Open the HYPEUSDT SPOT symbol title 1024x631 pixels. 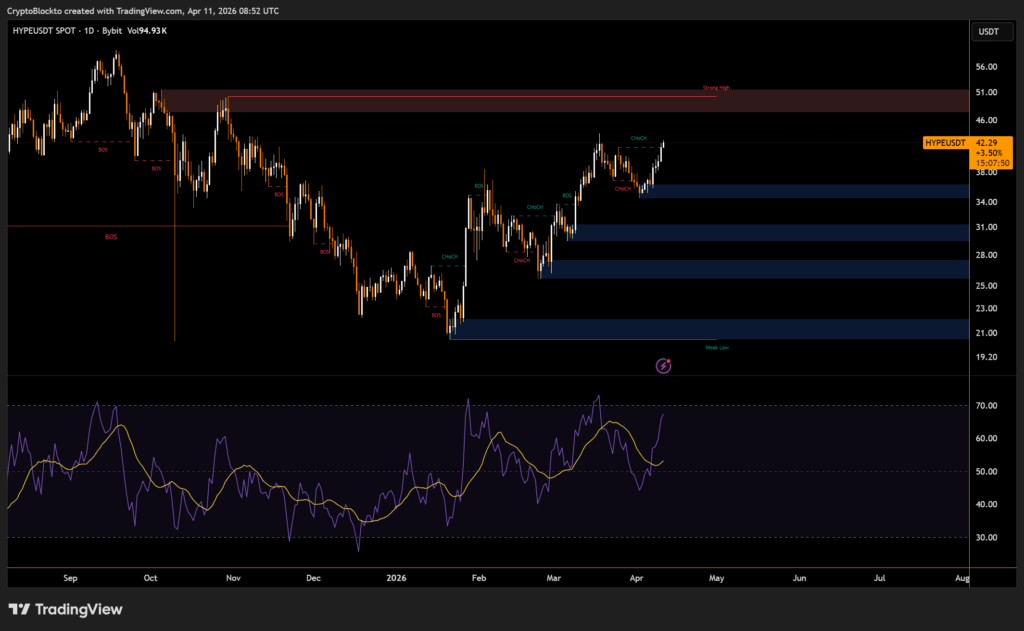tap(48, 31)
